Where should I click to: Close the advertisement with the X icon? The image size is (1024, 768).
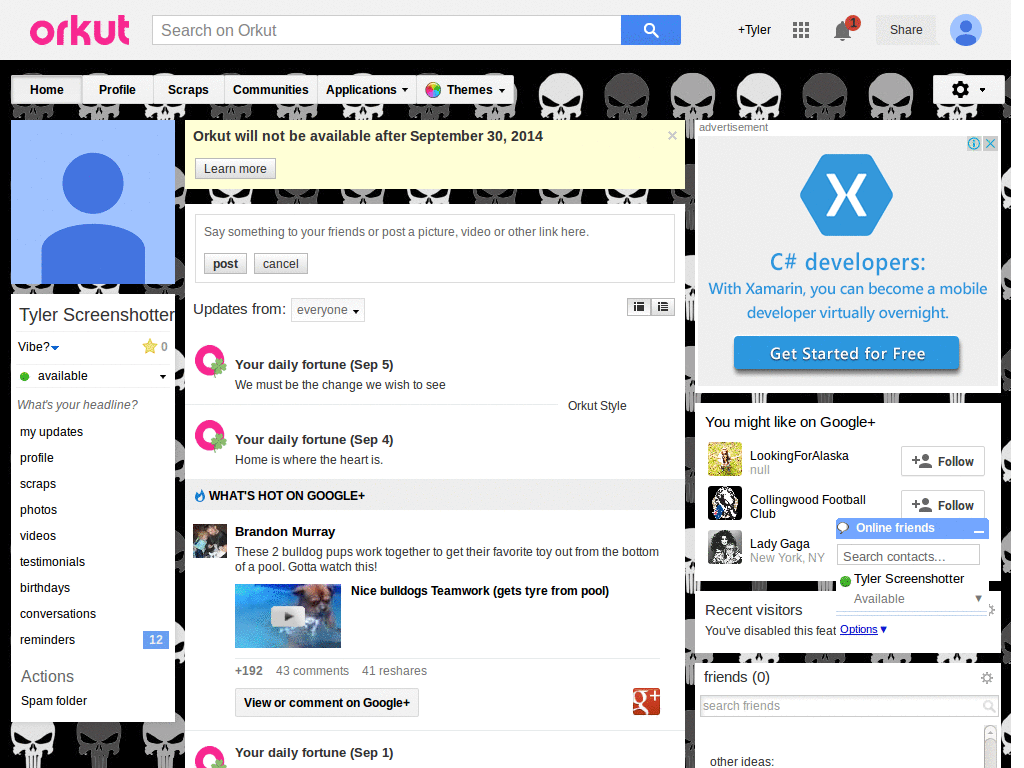click(991, 144)
